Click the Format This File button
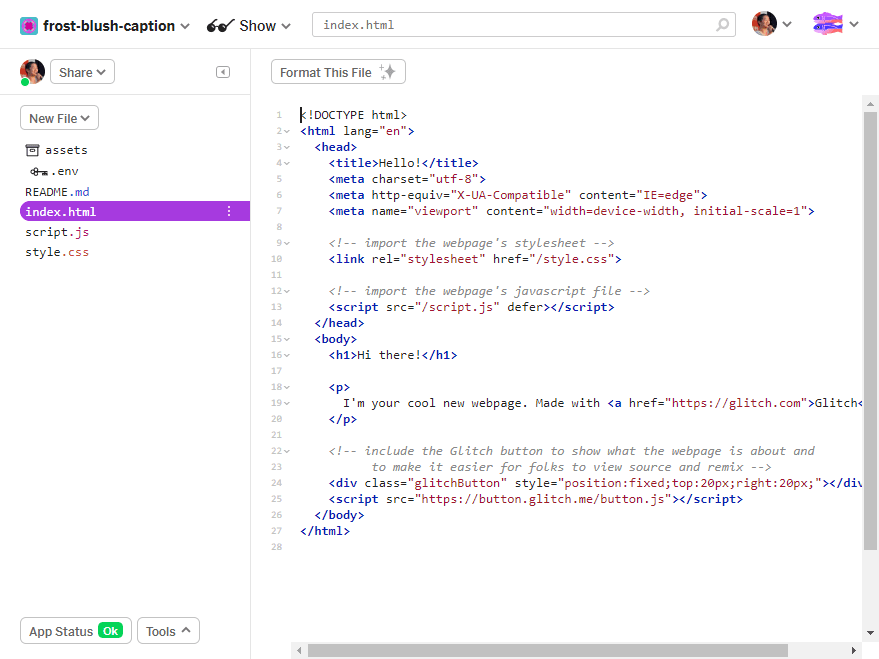The height and width of the screenshot is (659, 879). pyautogui.click(x=338, y=72)
